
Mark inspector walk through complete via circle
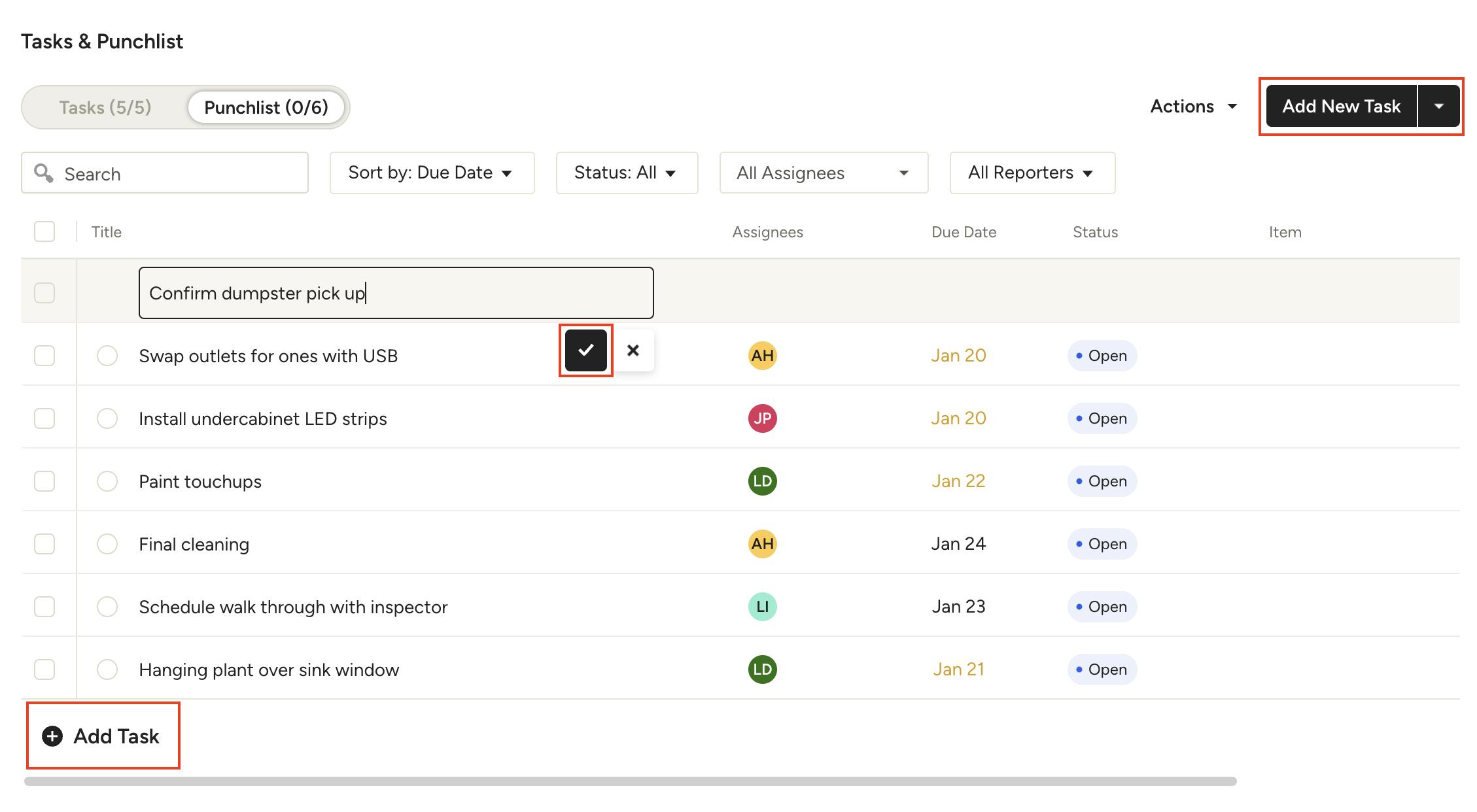pos(107,607)
